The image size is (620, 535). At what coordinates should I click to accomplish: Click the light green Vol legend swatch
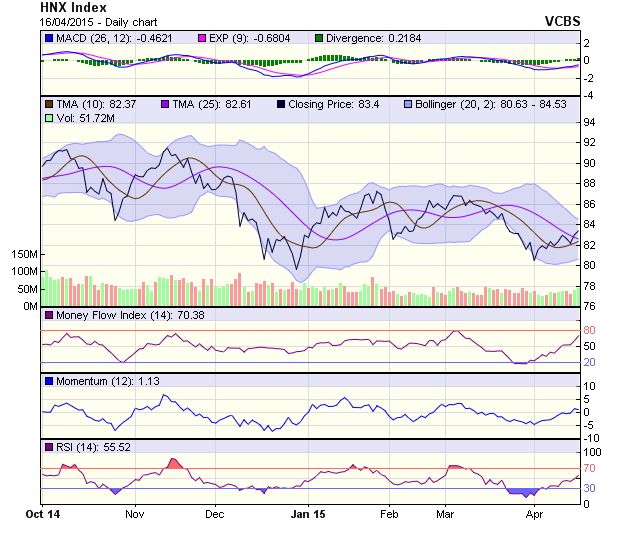[48, 118]
